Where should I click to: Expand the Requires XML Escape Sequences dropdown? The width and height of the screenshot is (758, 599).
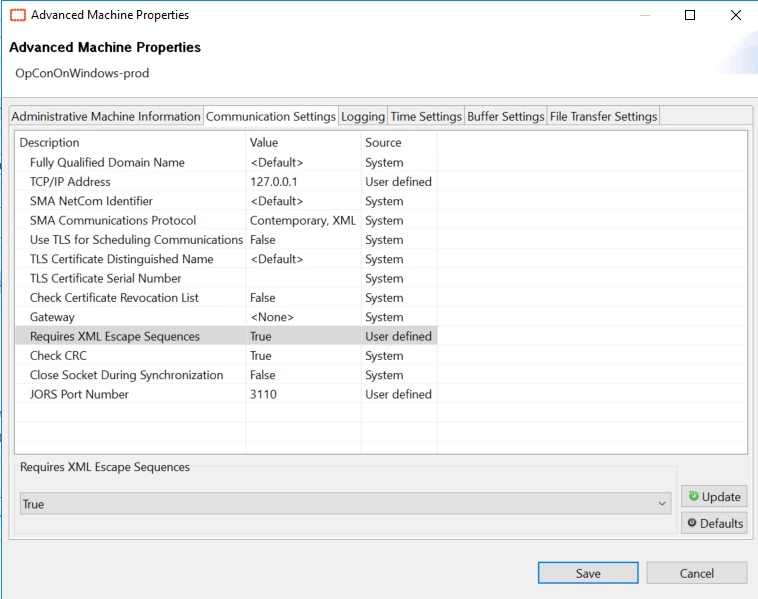[662, 504]
